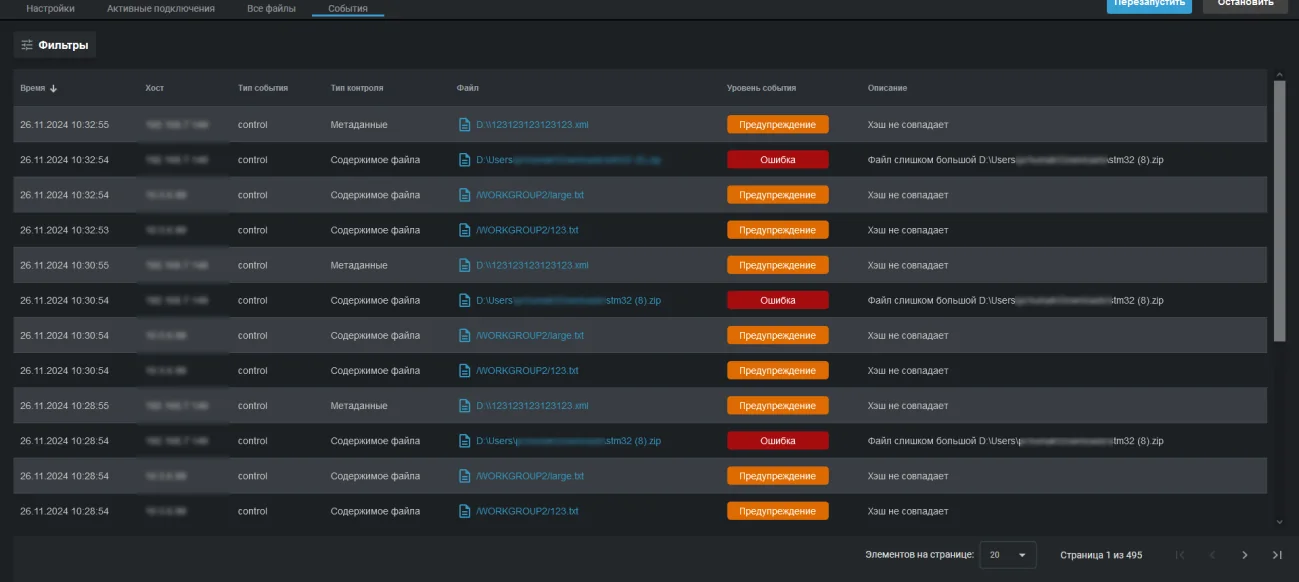The height and width of the screenshot is (582, 1299).
Task: Click file icon for 123123123123123.xml at 10:32:55
Action: click(x=464, y=125)
